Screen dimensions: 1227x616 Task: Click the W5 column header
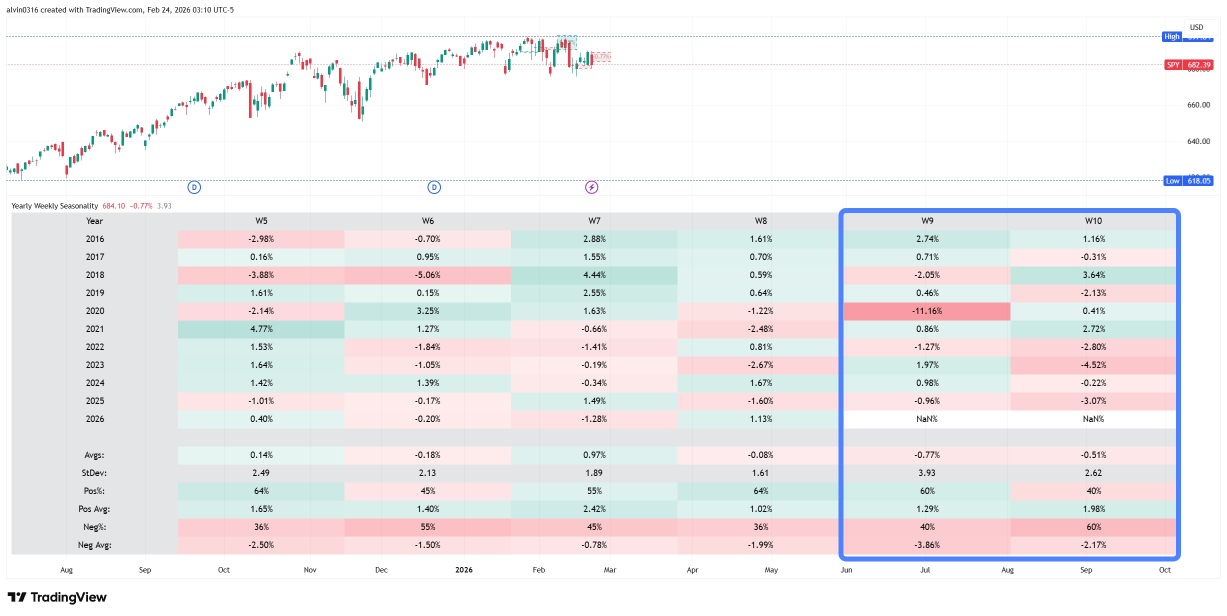(261, 221)
